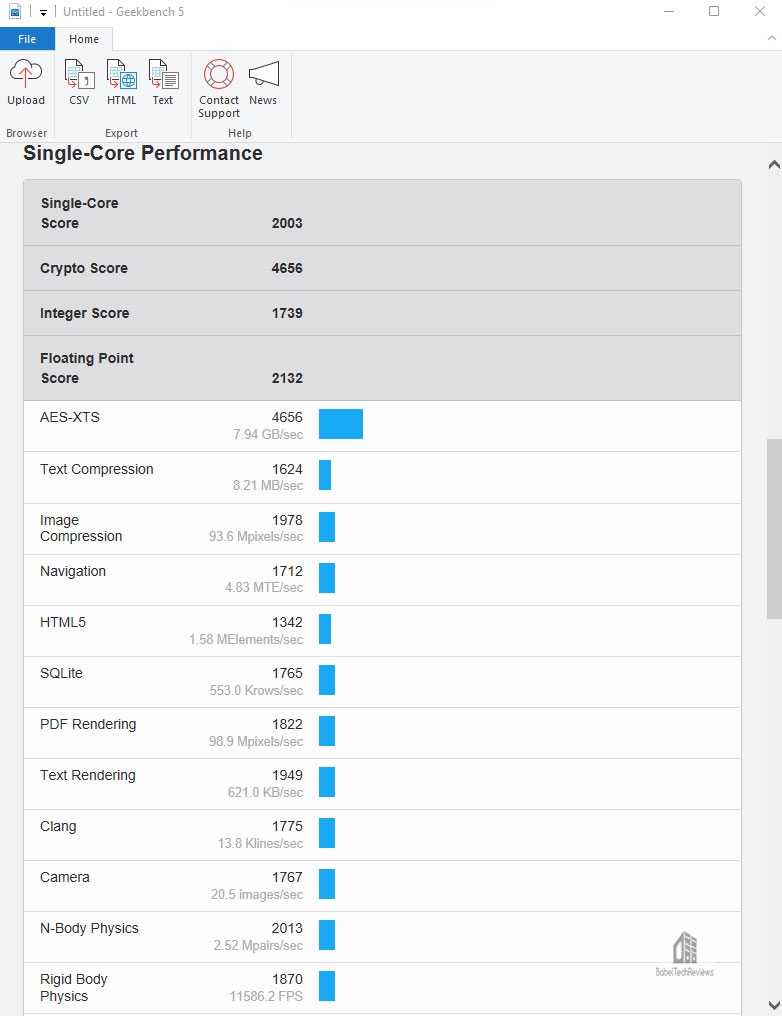Click the vertical scrollbar thumb
782x1016 pixels.
774,529
